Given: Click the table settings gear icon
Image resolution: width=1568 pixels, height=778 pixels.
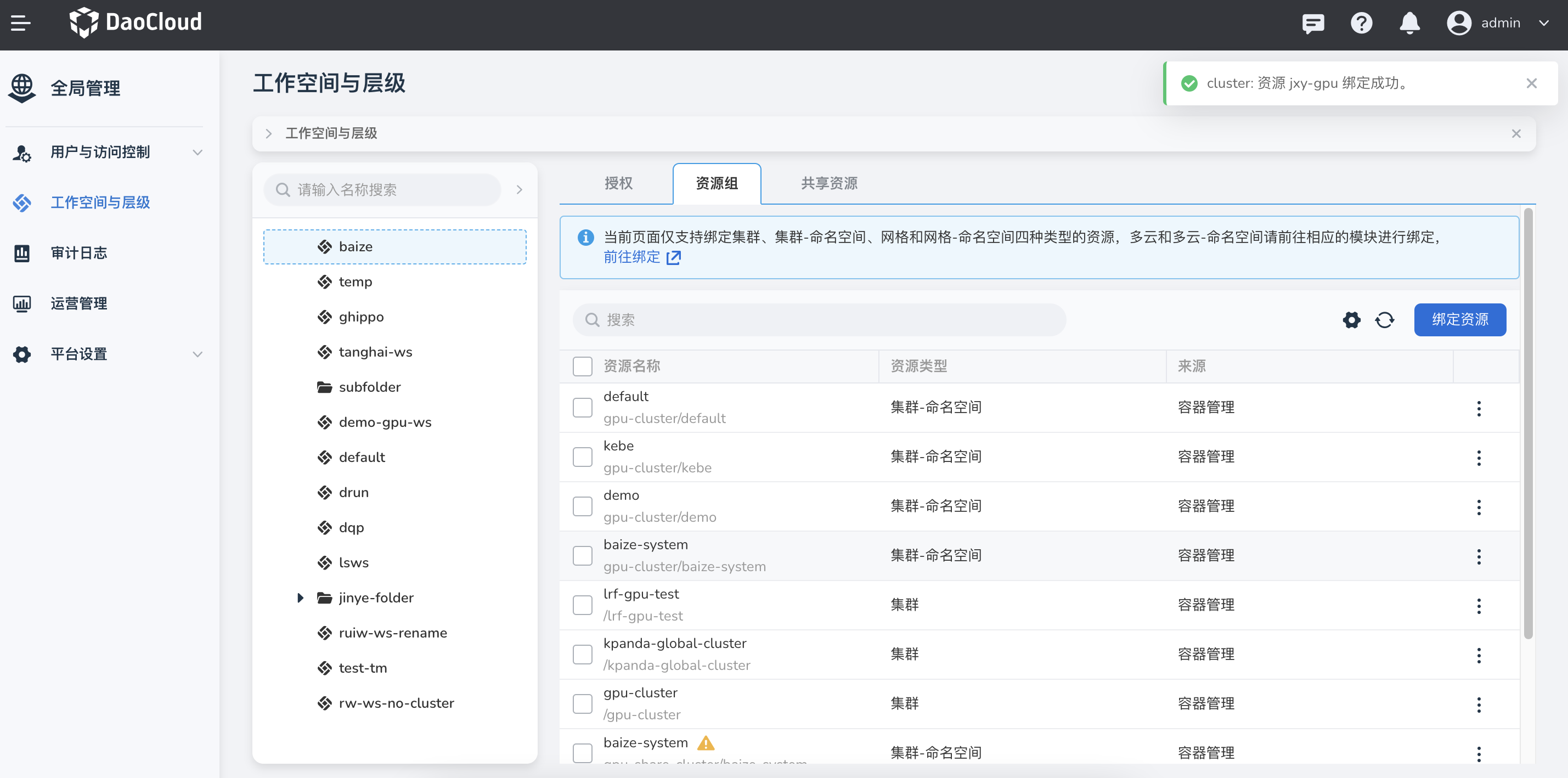Looking at the screenshot, I should 1351,320.
